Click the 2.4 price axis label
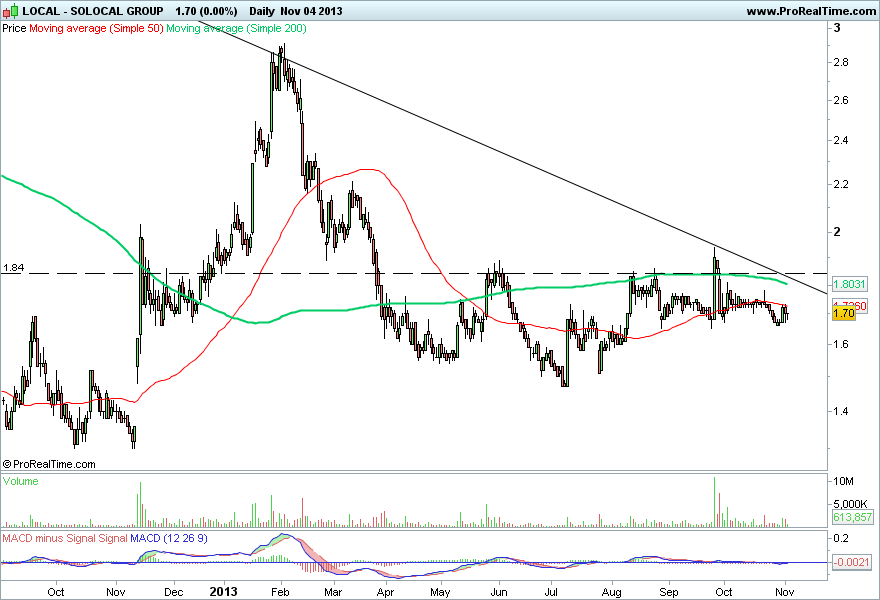880x600 pixels. (841, 140)
